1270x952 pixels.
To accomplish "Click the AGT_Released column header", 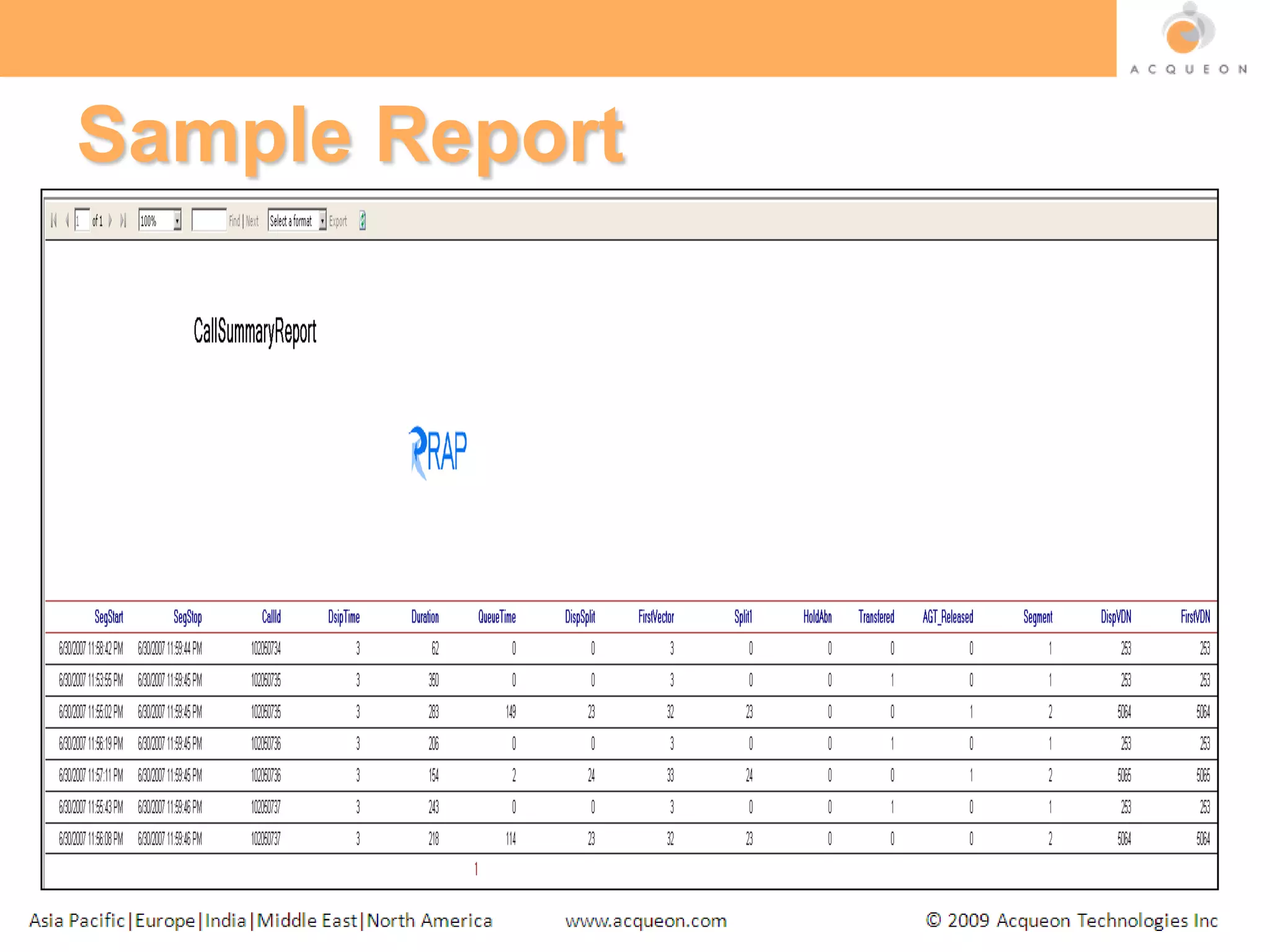I will pos(948,617).
